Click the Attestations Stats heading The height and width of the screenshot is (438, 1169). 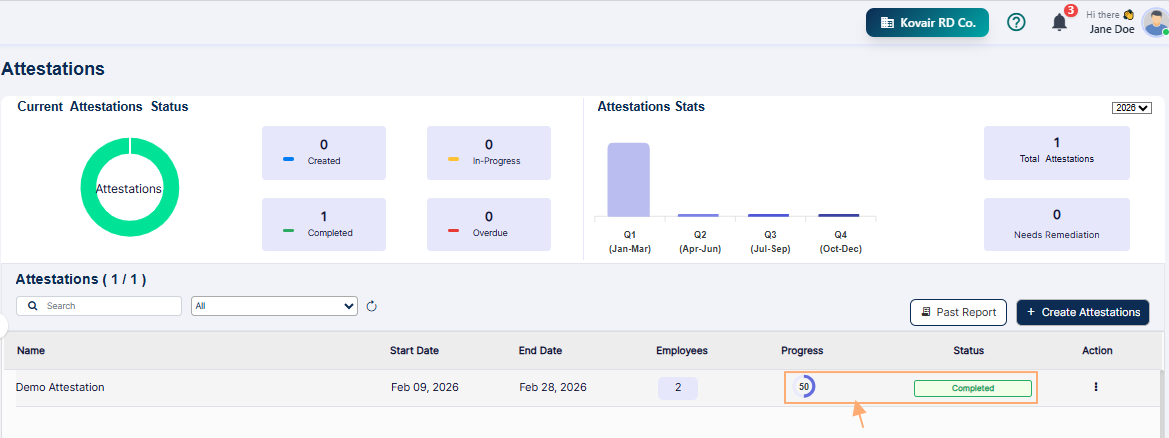pyautogui.click(x=651, y=107)
